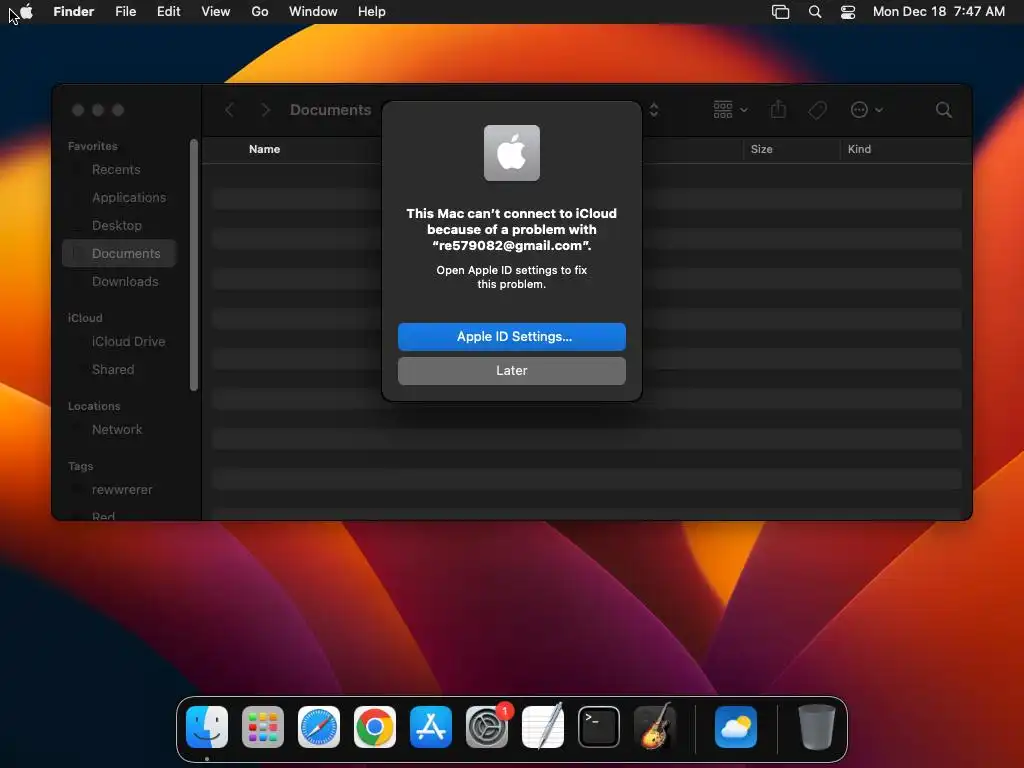The height and width of the screenshot is (768, 1024).
Task: Open Terminal from the Dock
Action: [599, 727]
